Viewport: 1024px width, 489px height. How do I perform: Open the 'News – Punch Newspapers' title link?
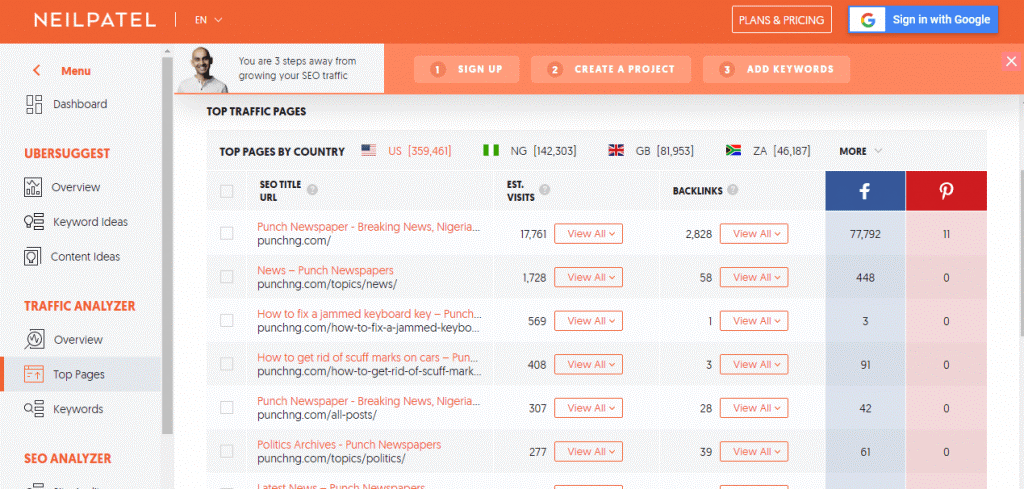pos(325,270)
